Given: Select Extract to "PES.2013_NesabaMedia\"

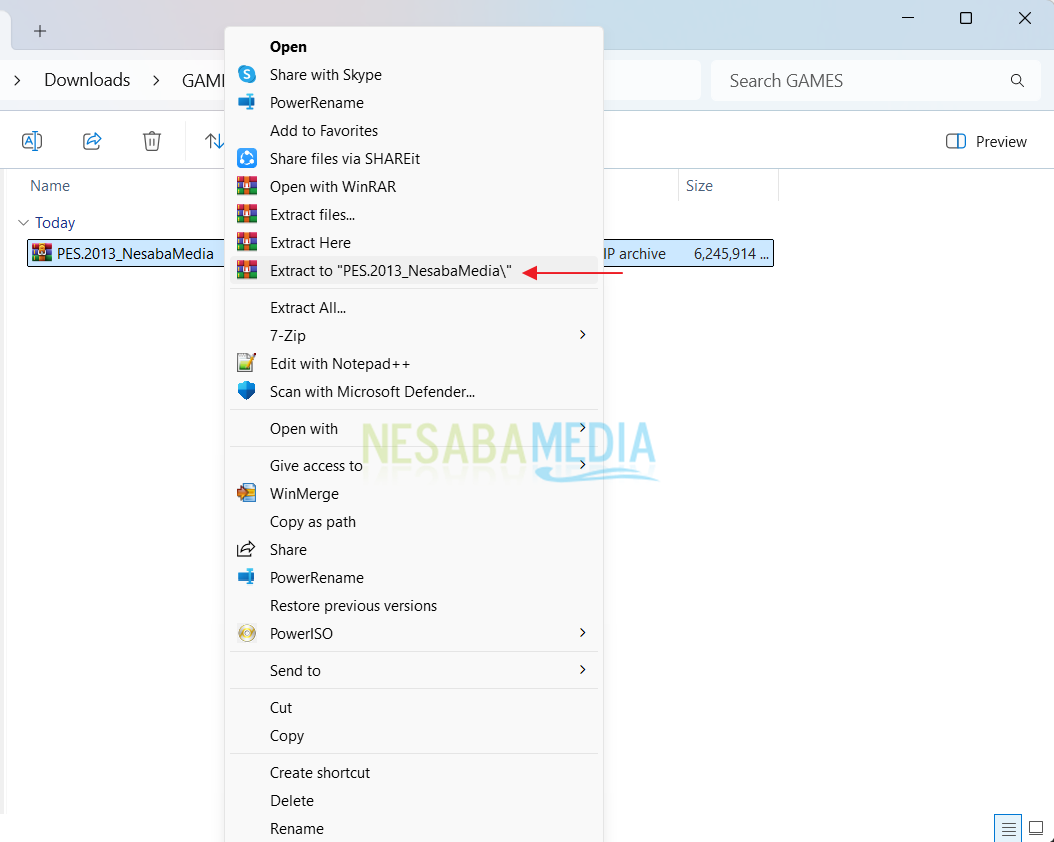Looking at the screenshot, I should 414,271.
